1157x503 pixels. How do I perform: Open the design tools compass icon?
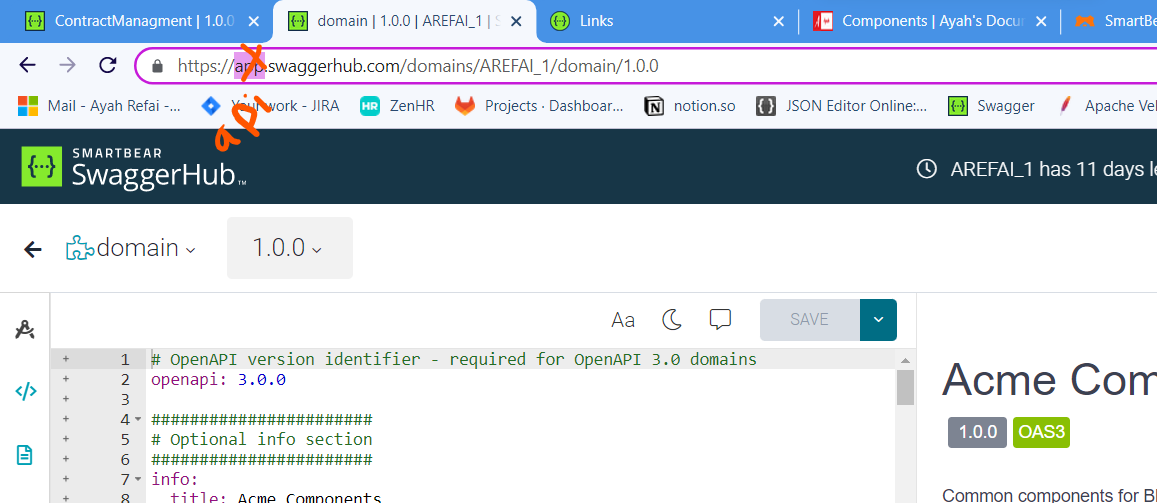25,328
